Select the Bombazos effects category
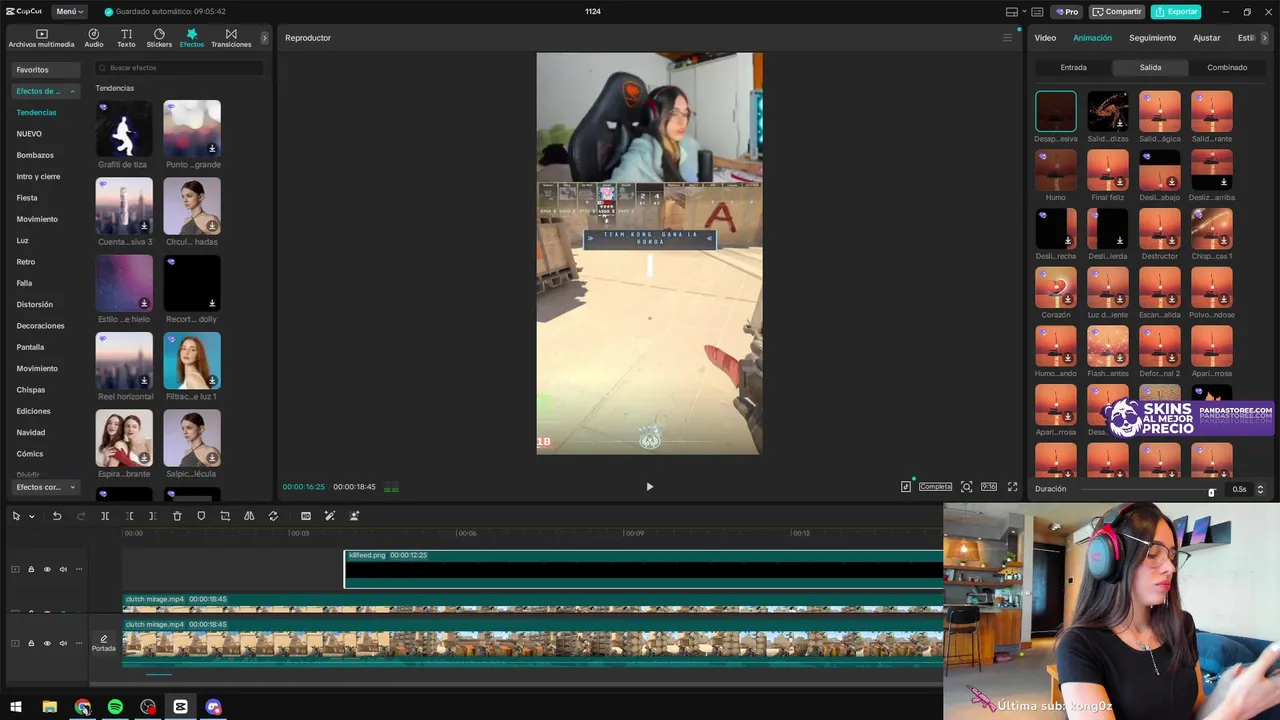Screen dimensions: 1280x720 pos(35,155)
